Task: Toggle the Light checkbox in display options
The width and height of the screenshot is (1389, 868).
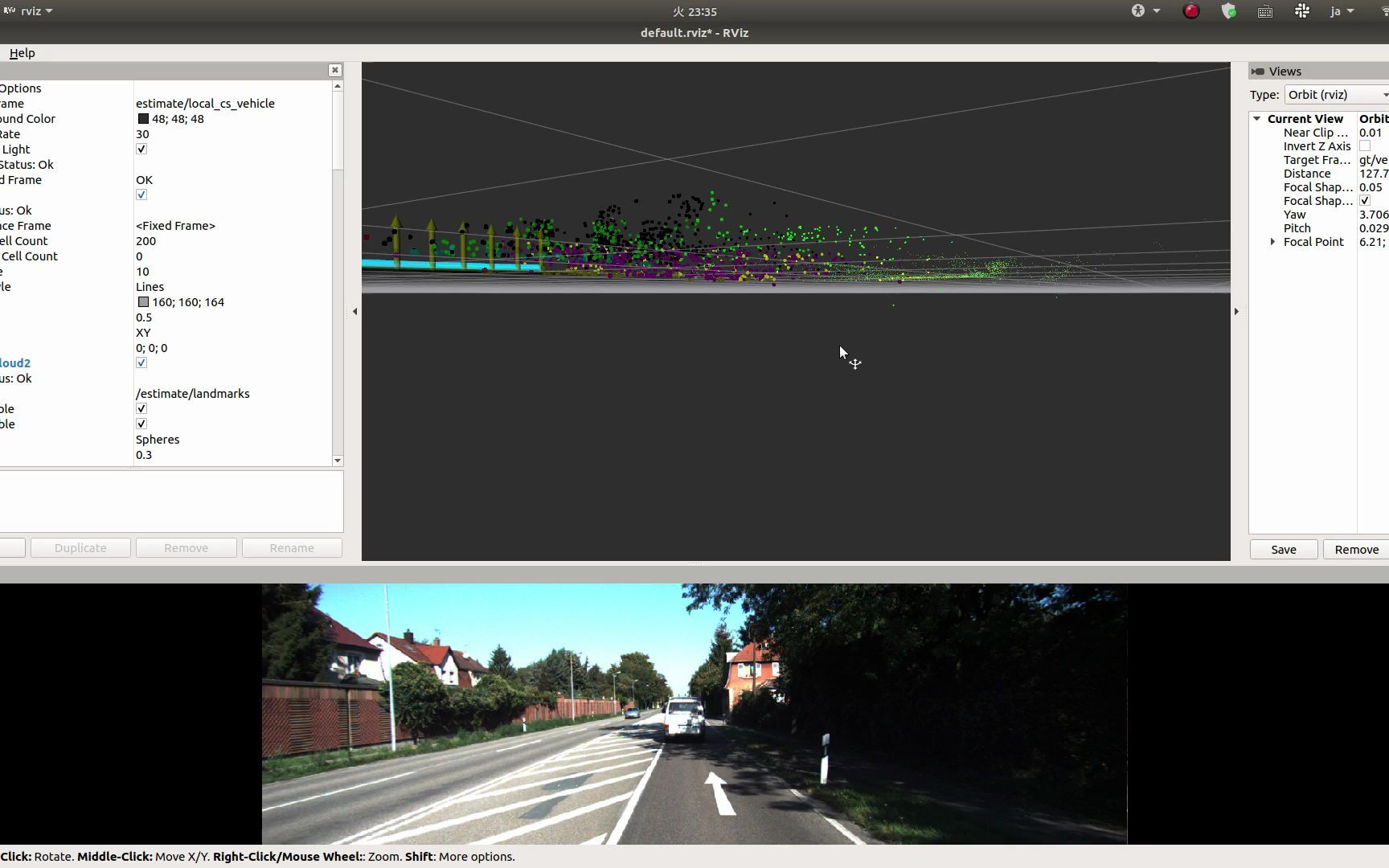Action: (141, 149)
